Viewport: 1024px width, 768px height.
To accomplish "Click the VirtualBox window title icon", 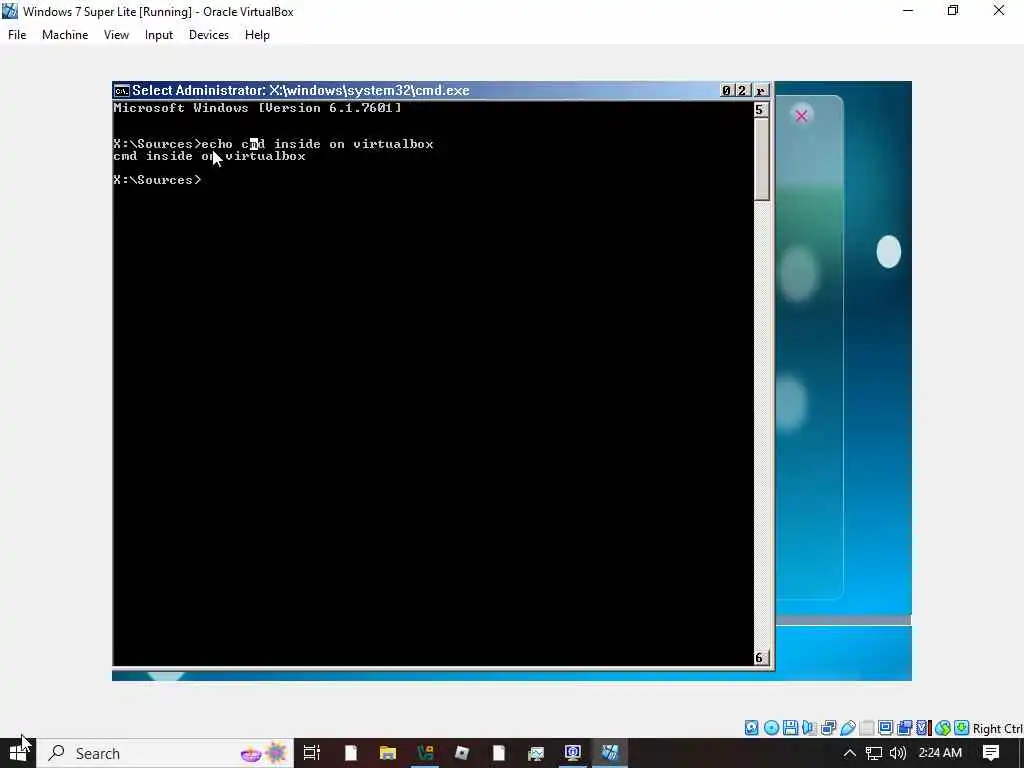I will 10,11.
